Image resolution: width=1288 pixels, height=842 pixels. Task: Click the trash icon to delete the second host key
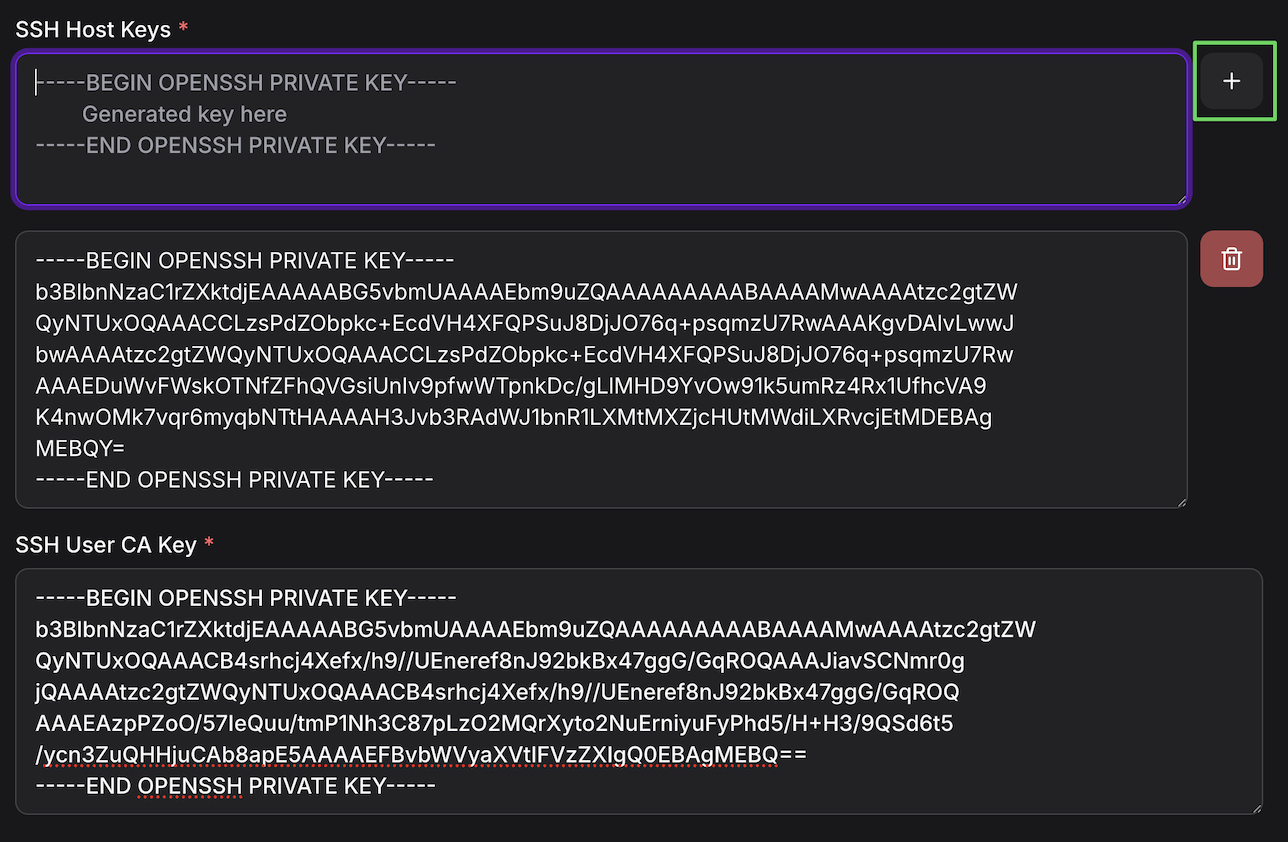click(x=1231, y=258)
